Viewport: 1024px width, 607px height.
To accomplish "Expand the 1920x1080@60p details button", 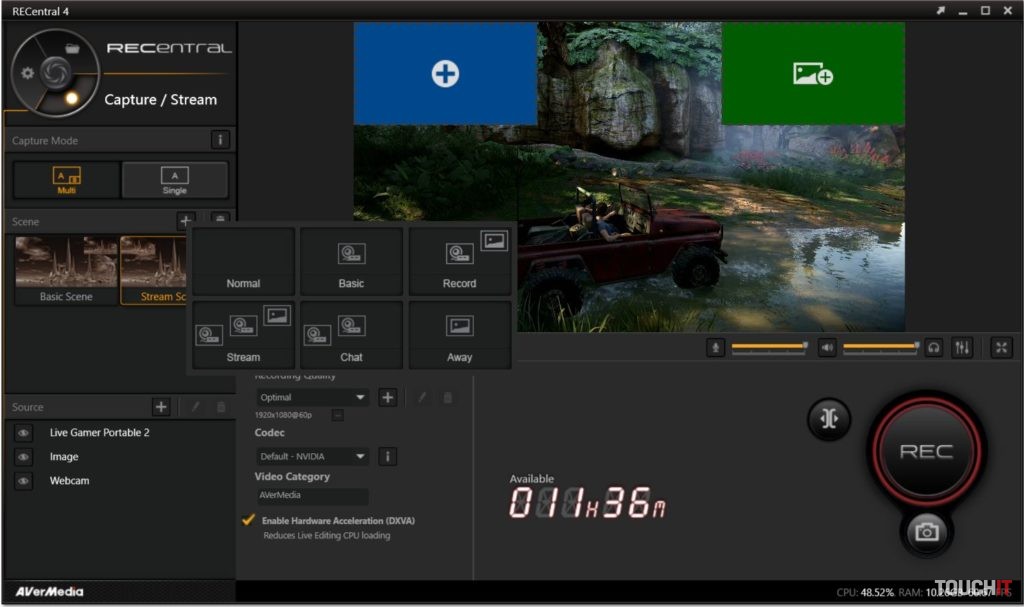I will point(337,414).
